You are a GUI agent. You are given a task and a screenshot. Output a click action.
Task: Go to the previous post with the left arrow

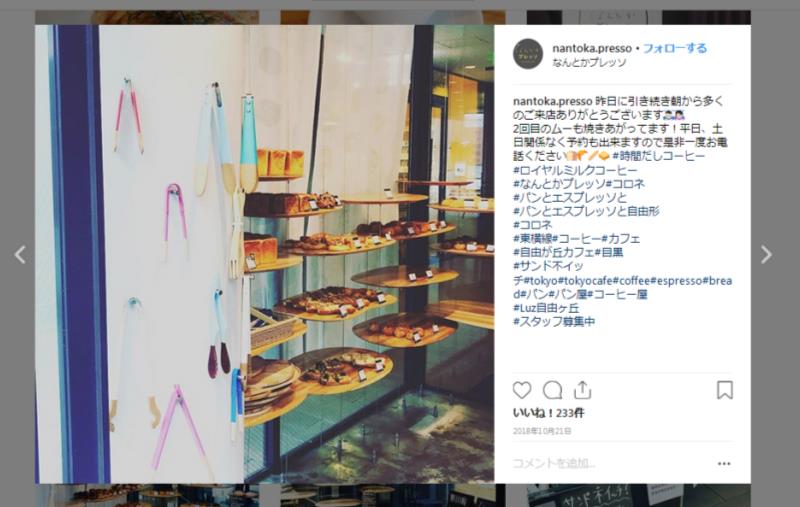20,255
